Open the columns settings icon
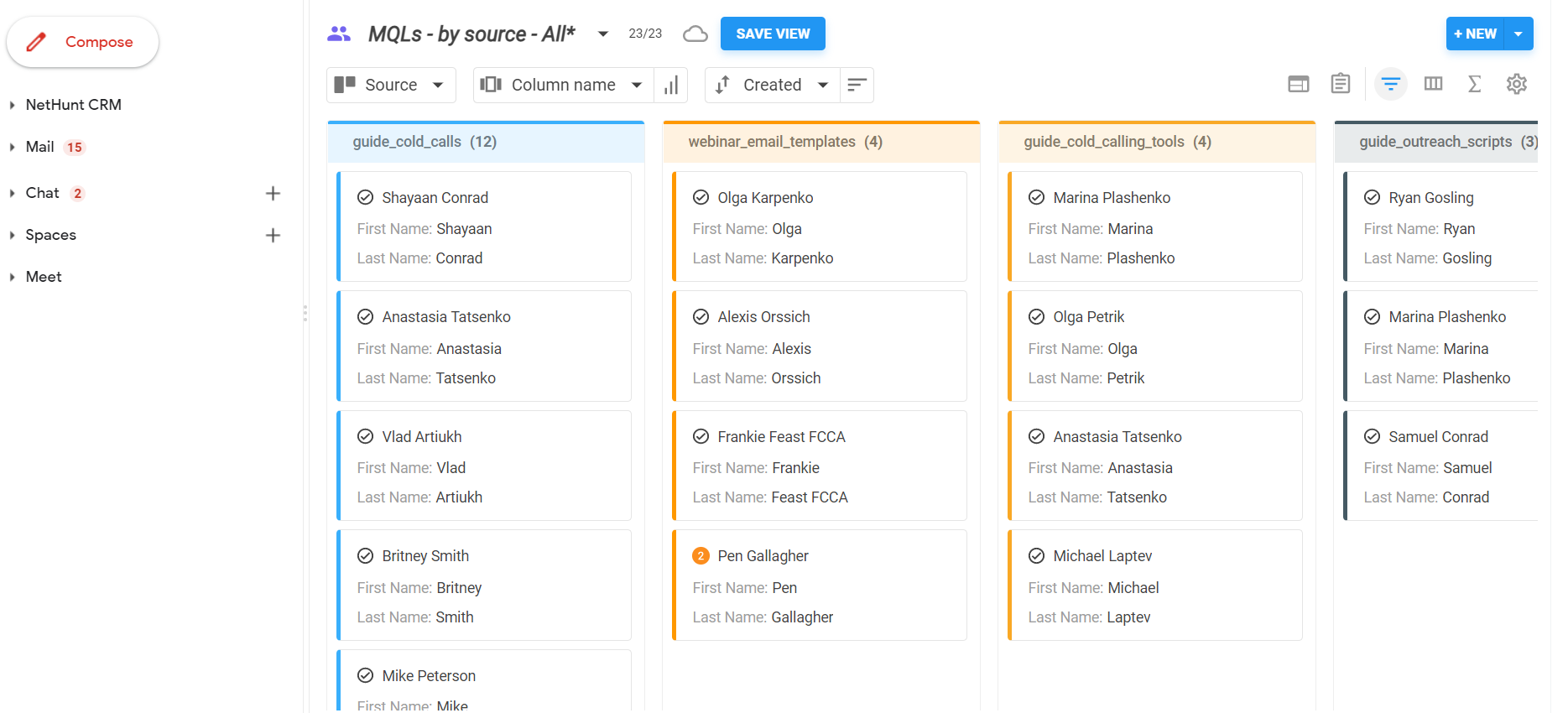The height and width of the screenshot is (713, 1568). coord(1433,84)
